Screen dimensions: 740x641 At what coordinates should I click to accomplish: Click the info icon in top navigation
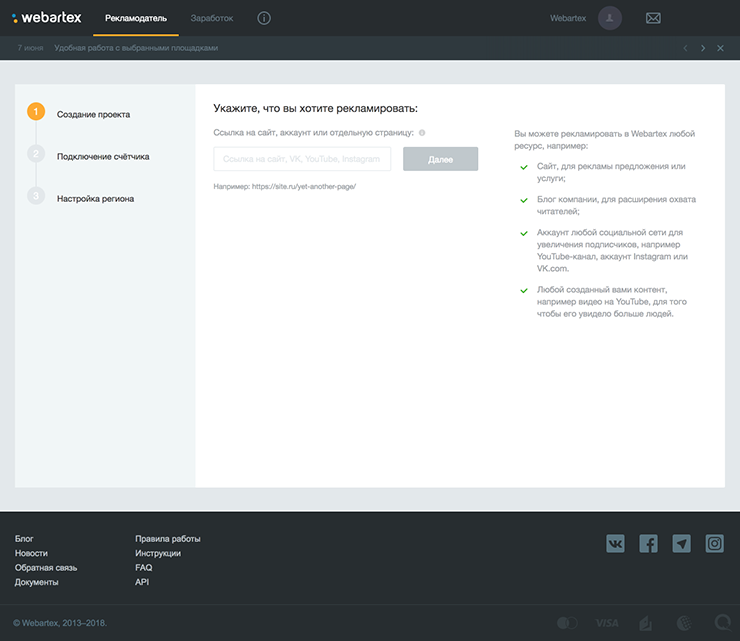264,18
